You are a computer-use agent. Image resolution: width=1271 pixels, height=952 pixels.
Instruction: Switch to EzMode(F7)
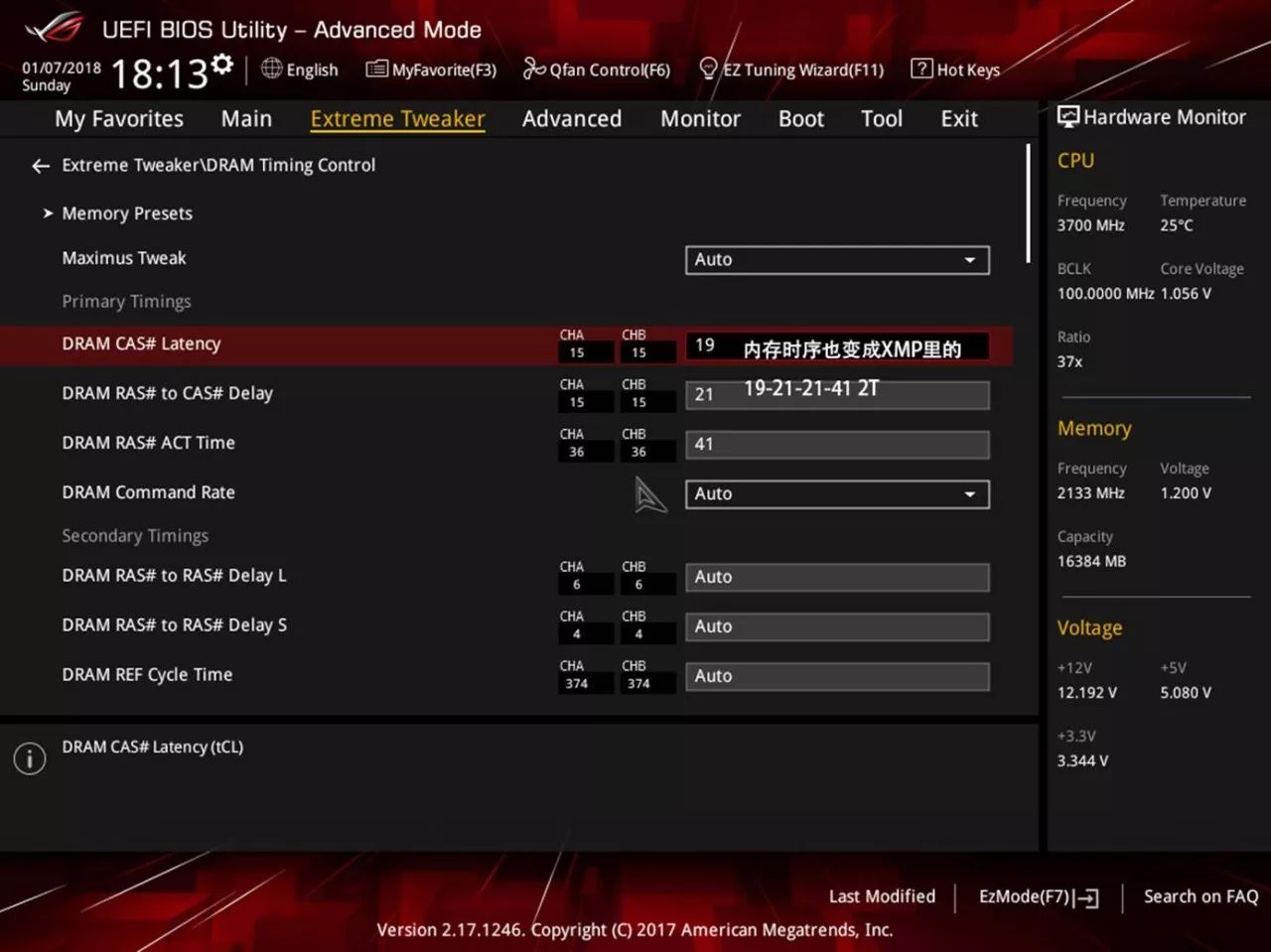pos(1039,897)
